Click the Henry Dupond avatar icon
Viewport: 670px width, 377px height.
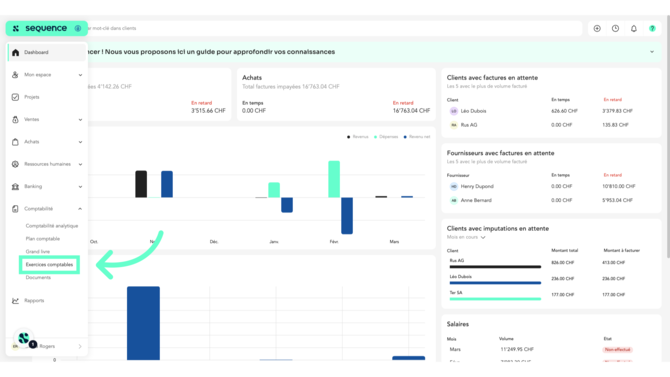point(454,186)
